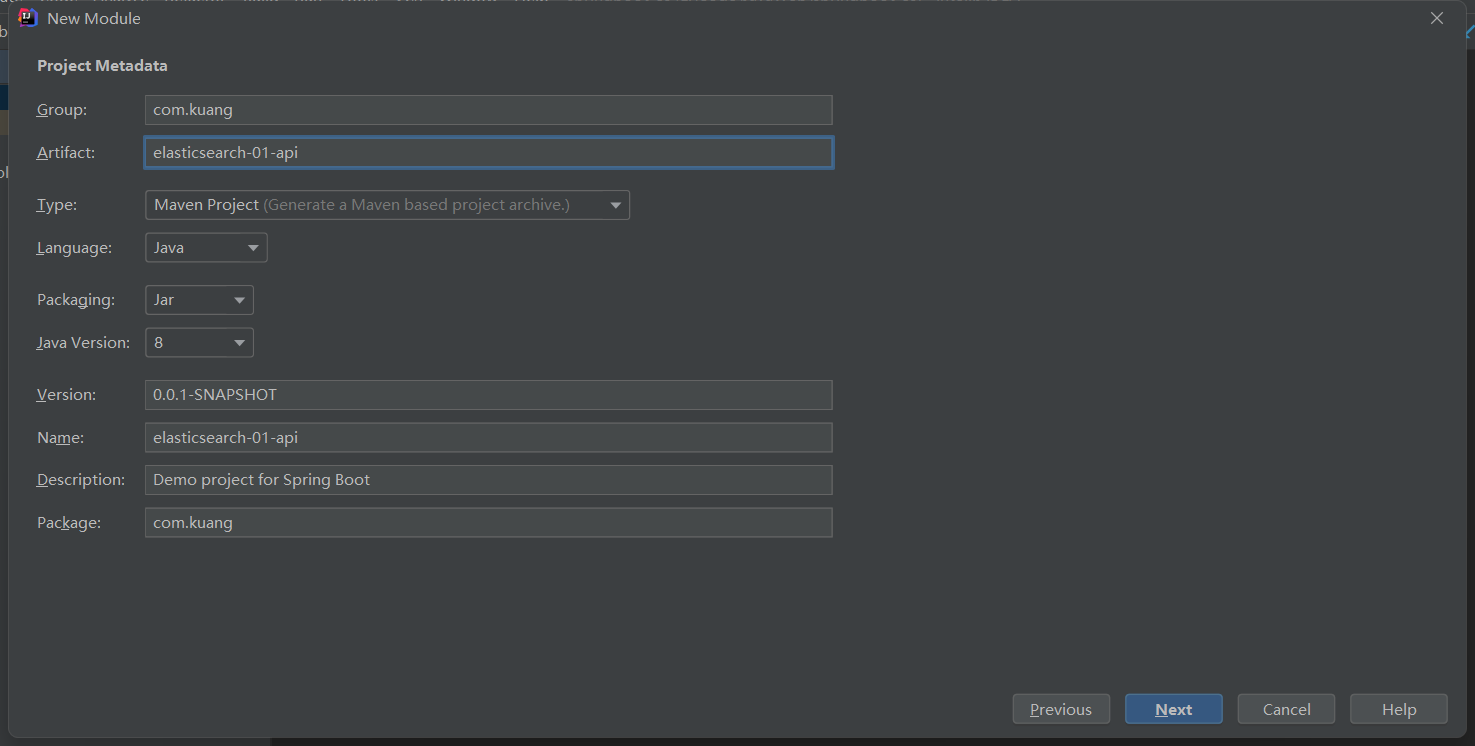Click the Name label
This screenshot has width=1475, height=746.
click(61, 437)
